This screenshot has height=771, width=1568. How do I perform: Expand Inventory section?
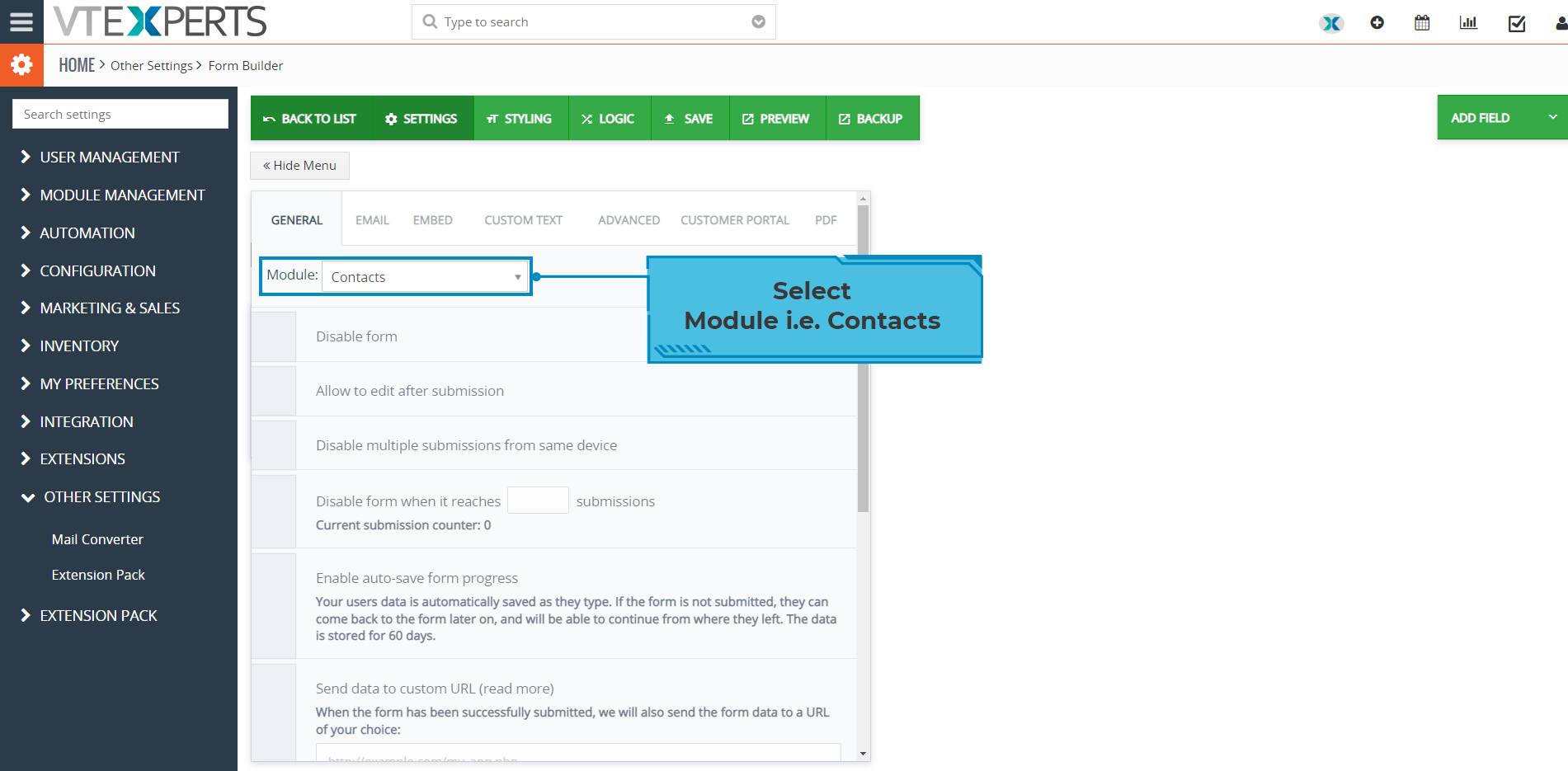[70, 346]
